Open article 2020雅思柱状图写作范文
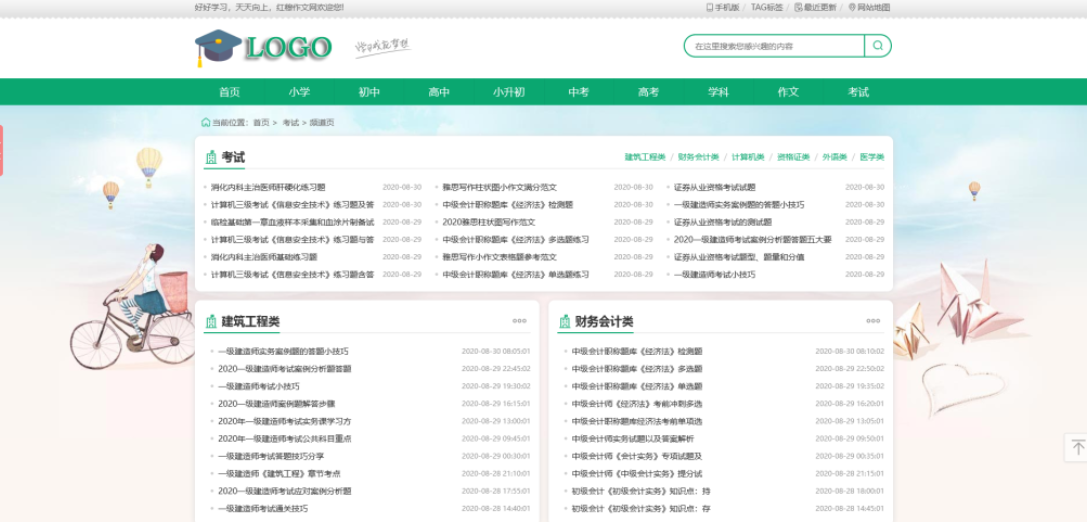 [489, 222]
